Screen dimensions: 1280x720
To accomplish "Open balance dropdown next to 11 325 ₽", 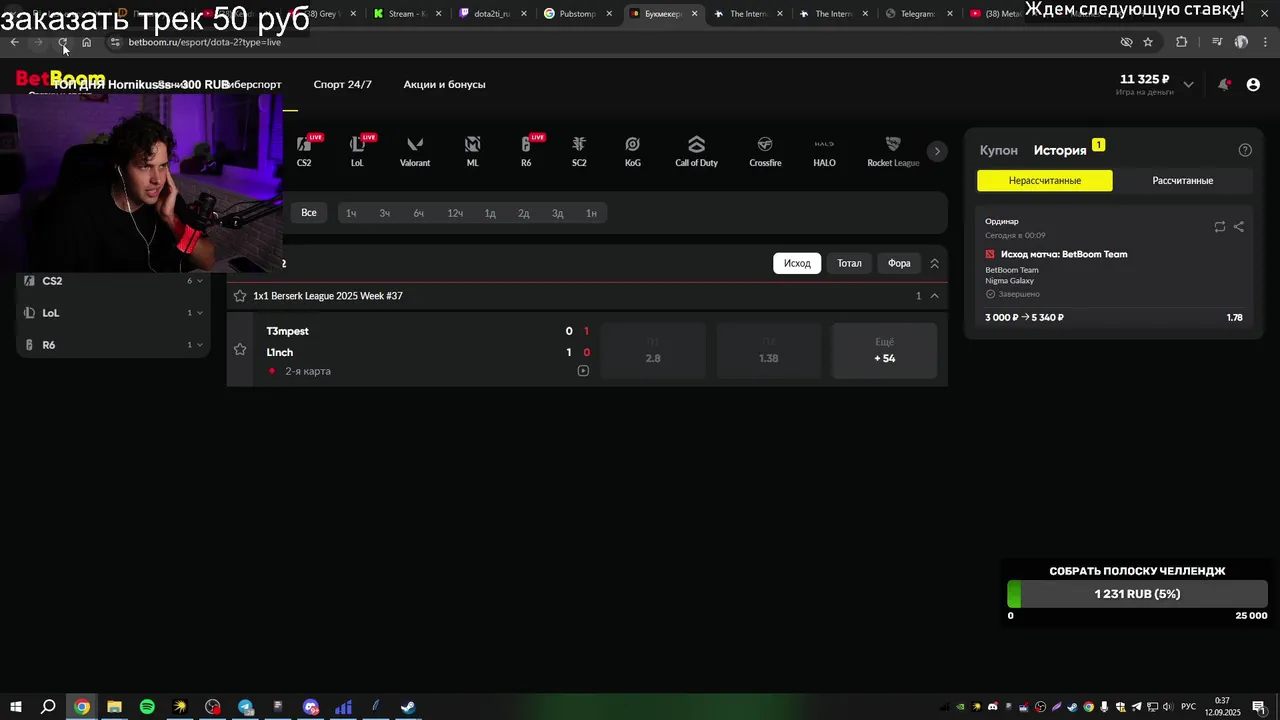I will click(x=1188, y=85).
